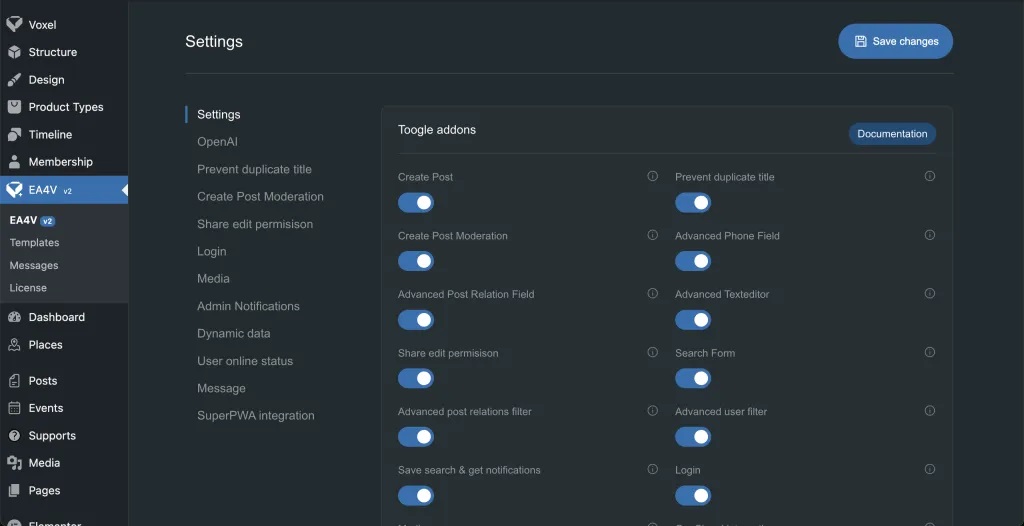Open Templates submenu under EA4V
This screenshot has height=526, width=1024.
(34, 243)
